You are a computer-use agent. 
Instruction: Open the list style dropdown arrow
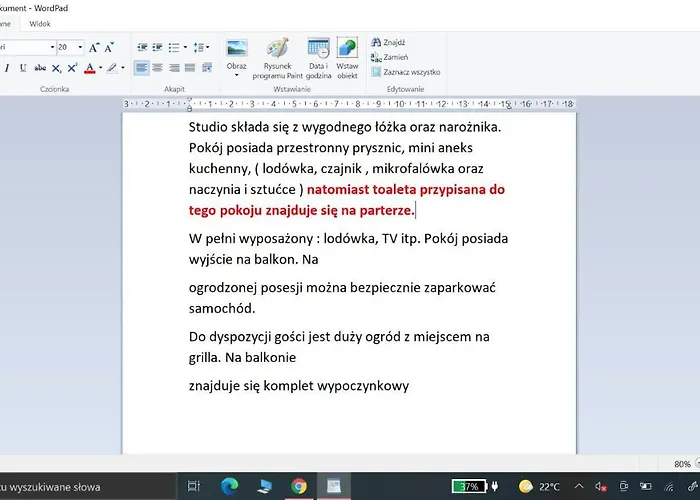185,47
